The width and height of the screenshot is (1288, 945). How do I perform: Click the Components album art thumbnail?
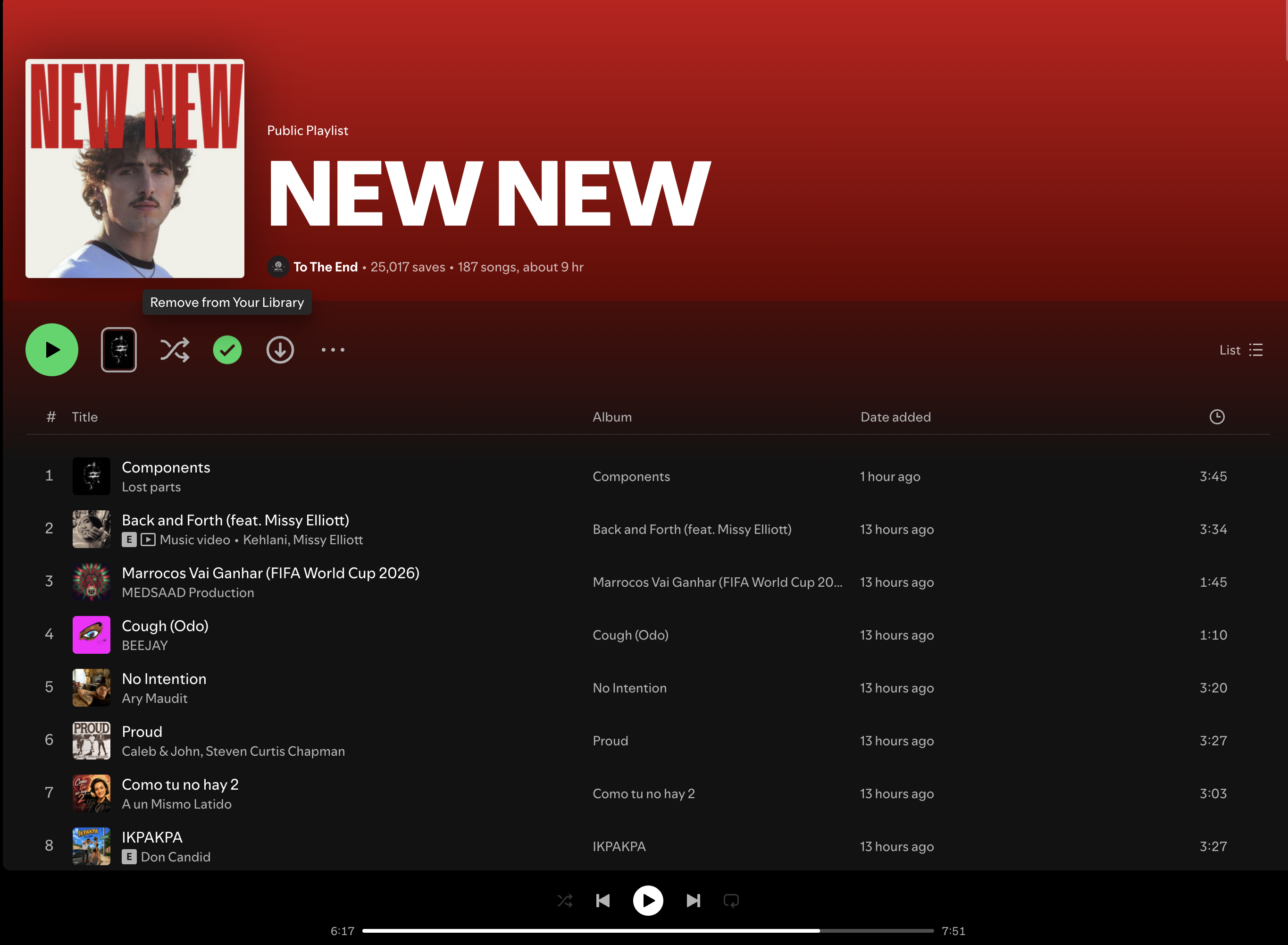point(92,476)
